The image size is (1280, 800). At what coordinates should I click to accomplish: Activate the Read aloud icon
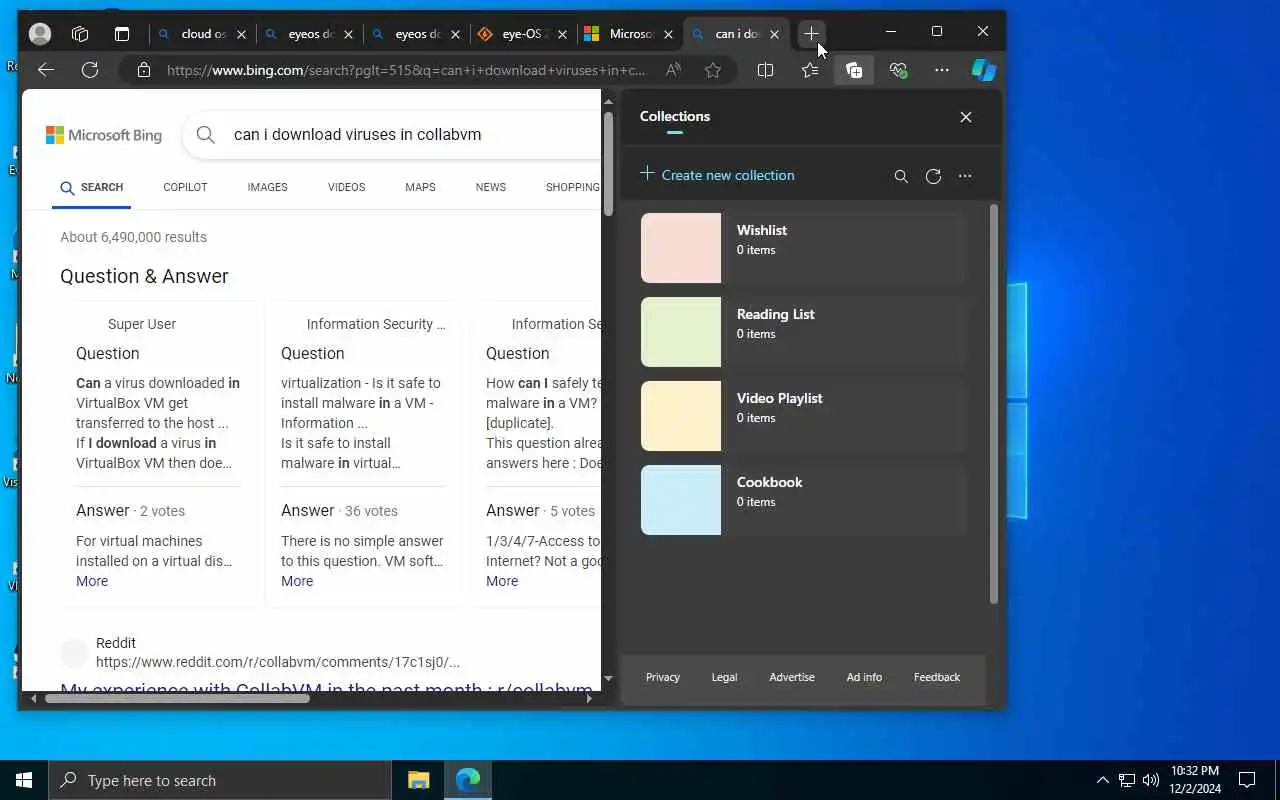click(673, 70)
